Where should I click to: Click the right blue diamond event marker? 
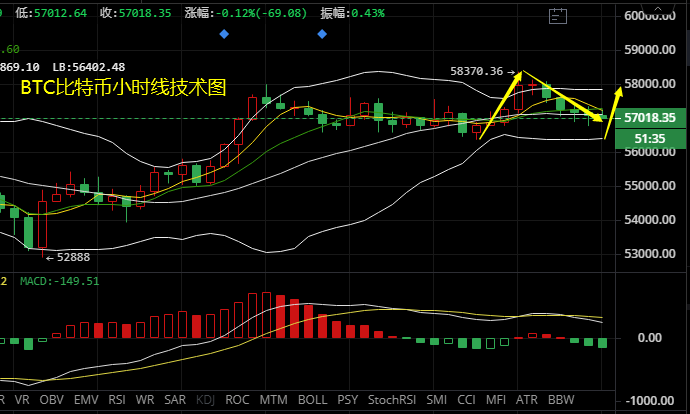pyautogui.click(x=322, y=34)
